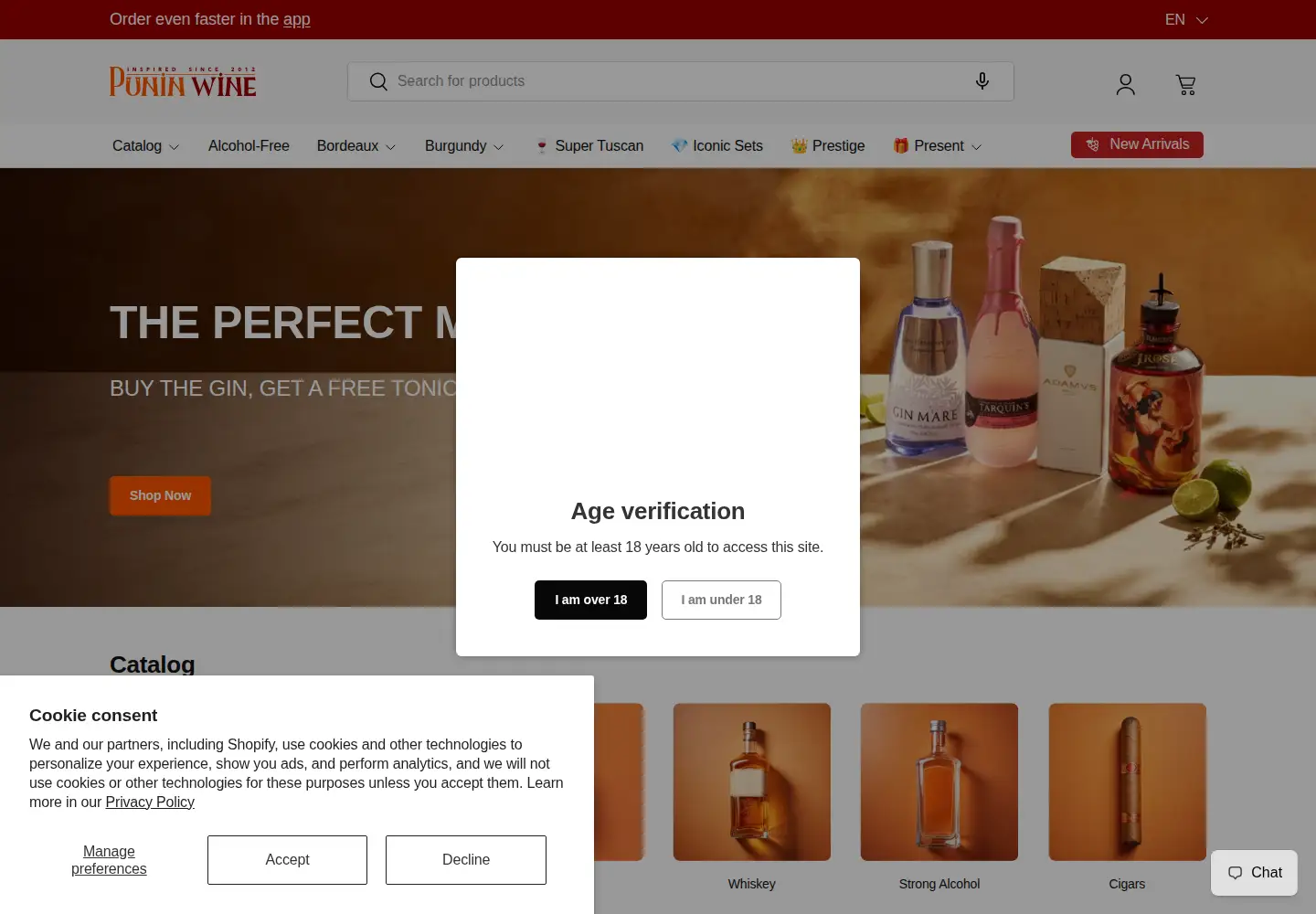Decline the cookie consent
Screen dimensions: 1316x914
[x=466, y=860]
